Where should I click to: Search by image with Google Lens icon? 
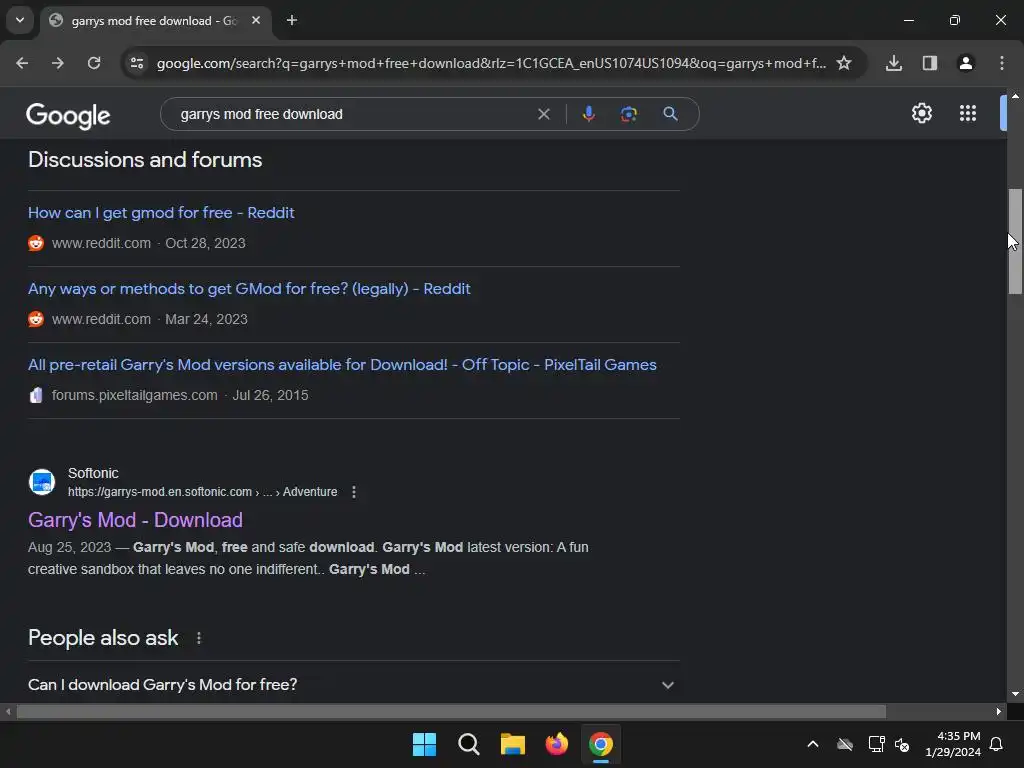pyautogui.click(x=629, y=114)
